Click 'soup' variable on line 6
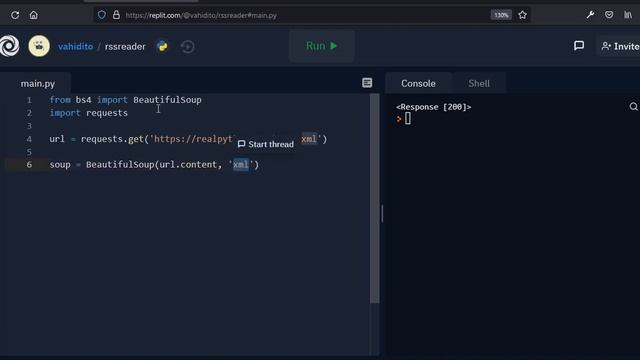 [60, 165]
